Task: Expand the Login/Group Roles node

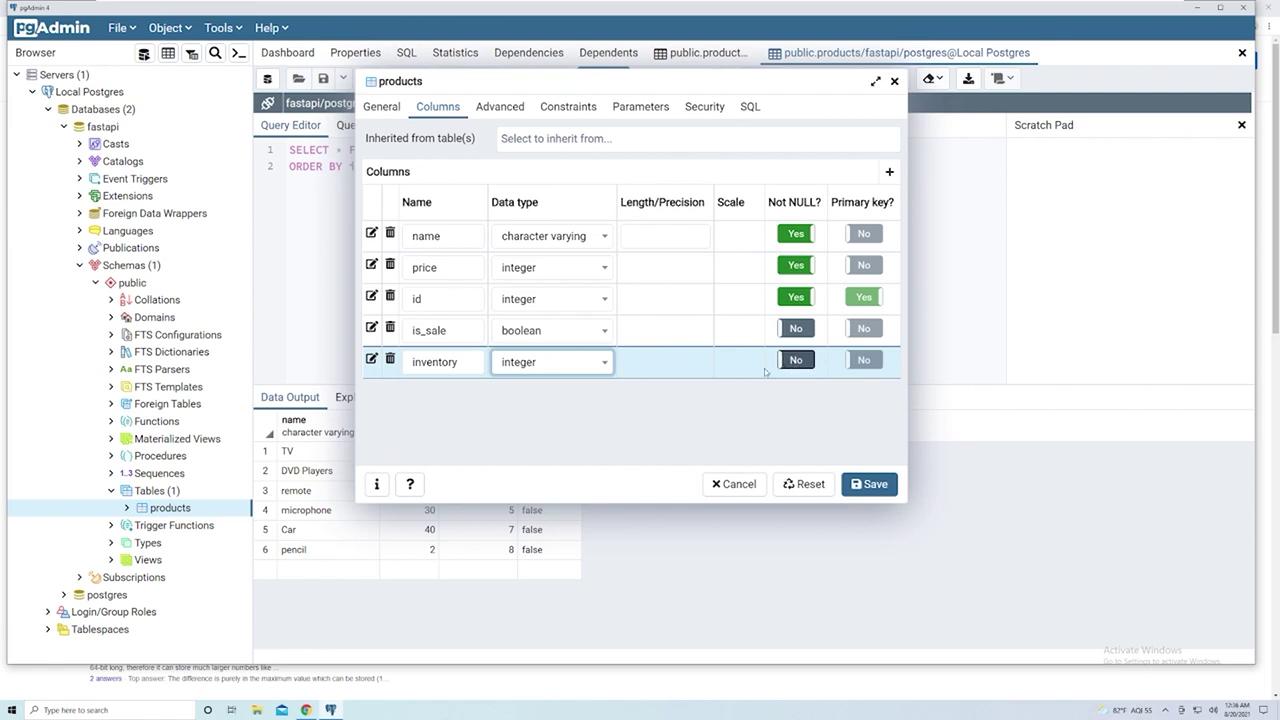Action: coord(48,612)
